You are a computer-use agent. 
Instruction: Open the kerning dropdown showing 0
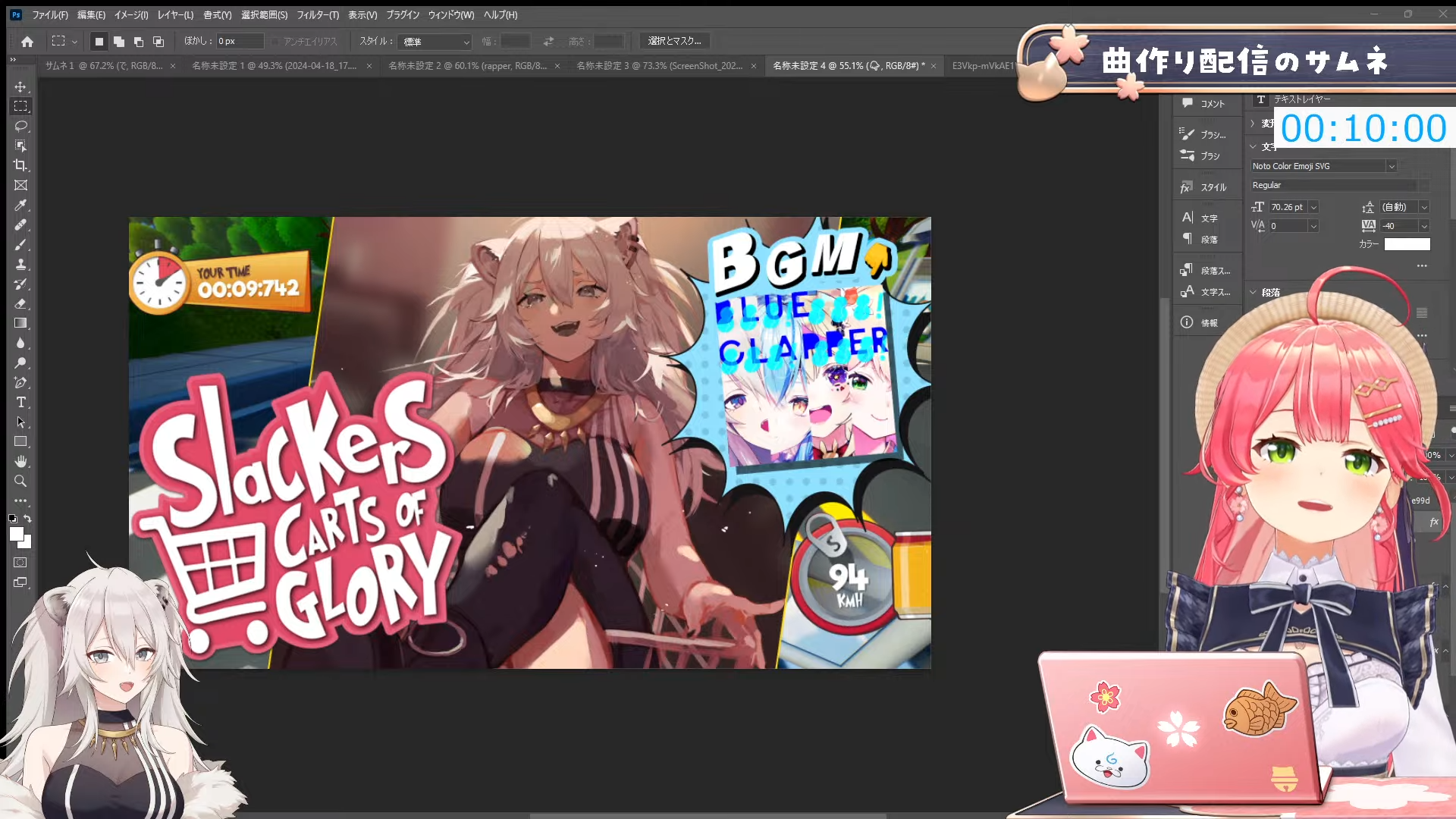tap(1313, 226)
